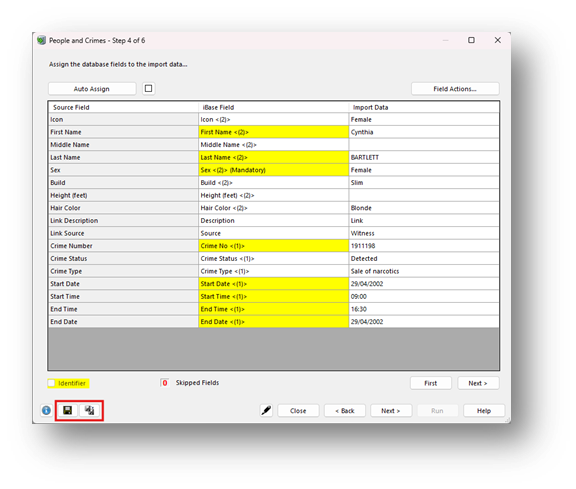Click the First record button
The width and height of the screenshot is (576, 489).
click(431, 383)
